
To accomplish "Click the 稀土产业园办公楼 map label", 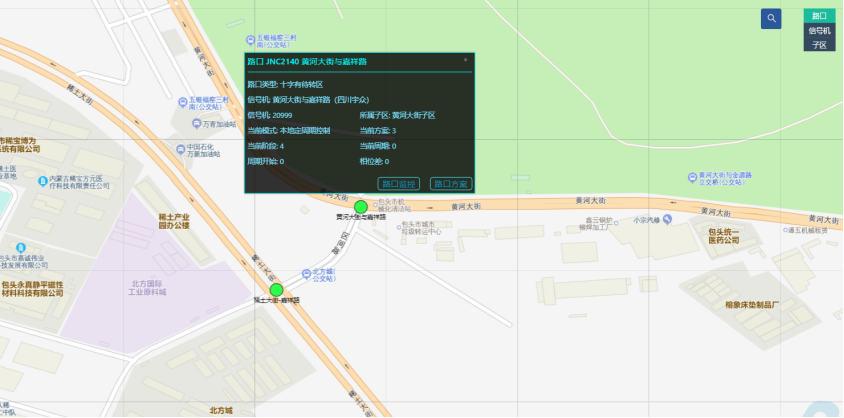I will [x=174, y=221].
